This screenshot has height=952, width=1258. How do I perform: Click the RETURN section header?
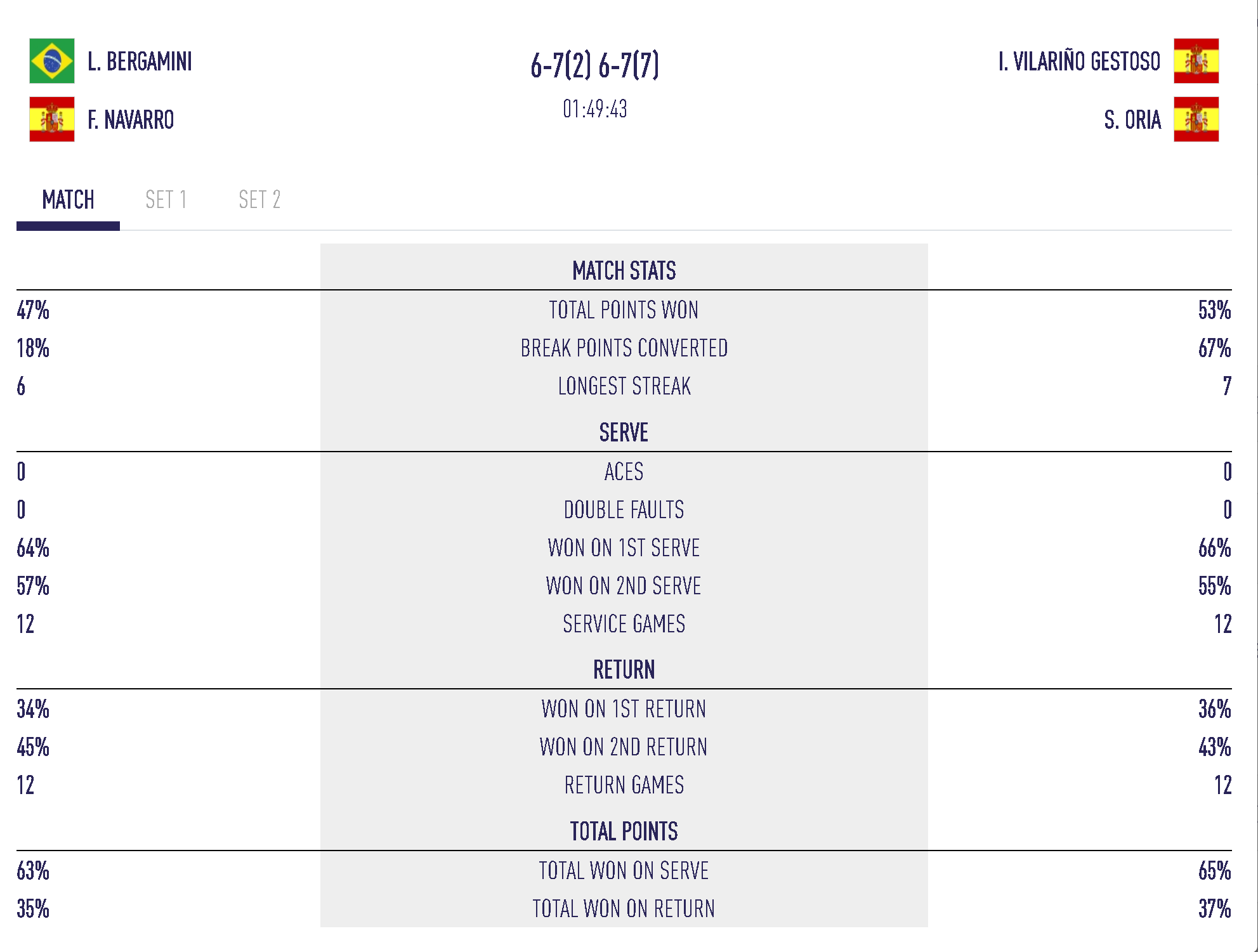pyautogui.click(x=624, y=670)
